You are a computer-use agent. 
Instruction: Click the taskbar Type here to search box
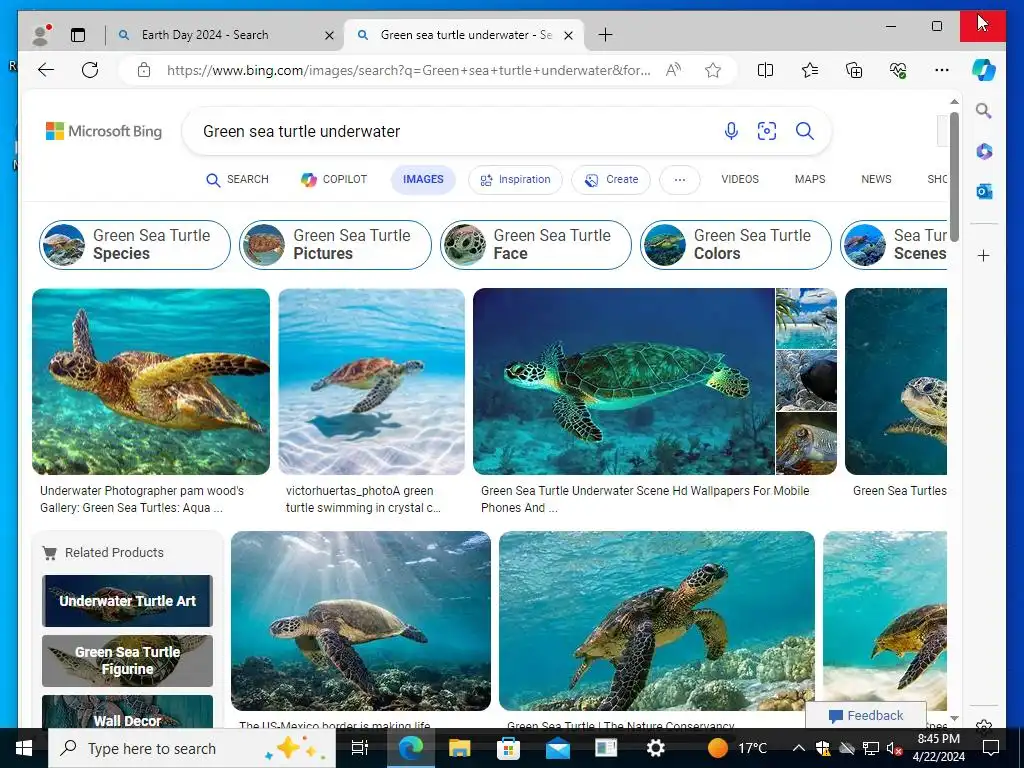pos(192,748)
